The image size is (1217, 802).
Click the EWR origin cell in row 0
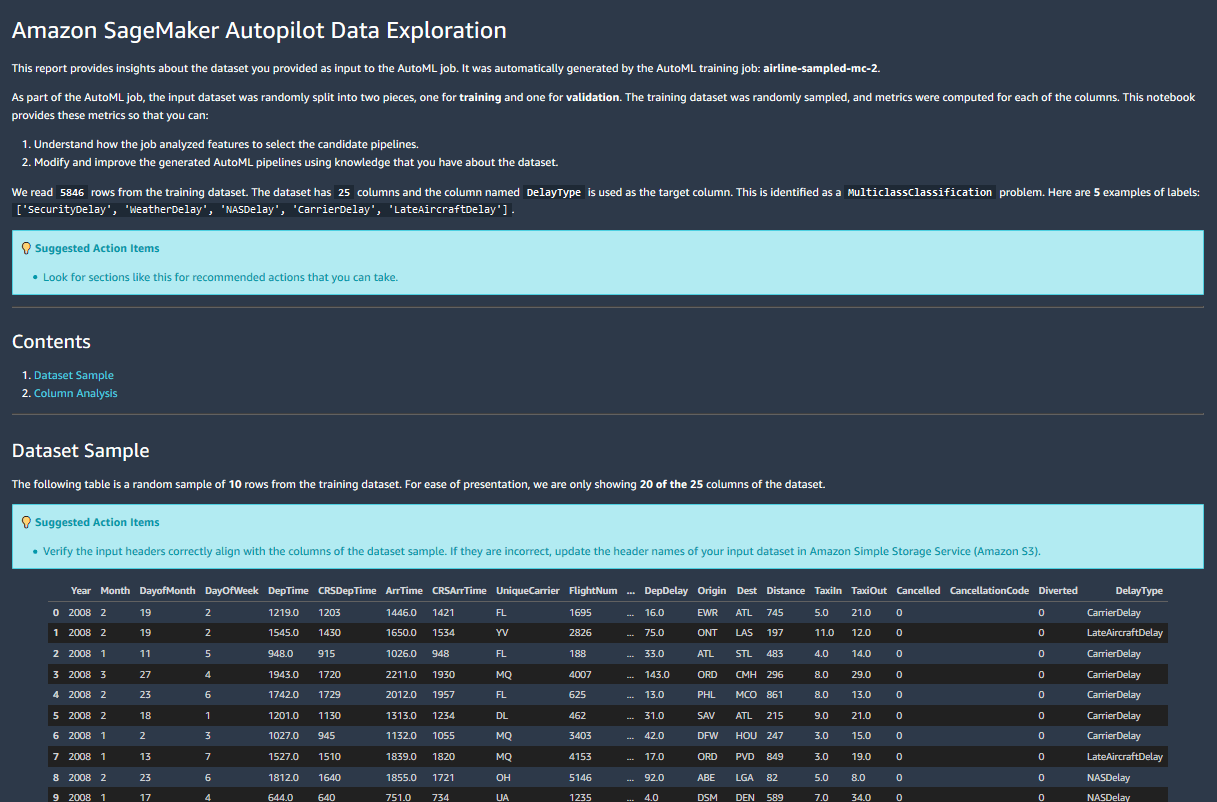707,611
